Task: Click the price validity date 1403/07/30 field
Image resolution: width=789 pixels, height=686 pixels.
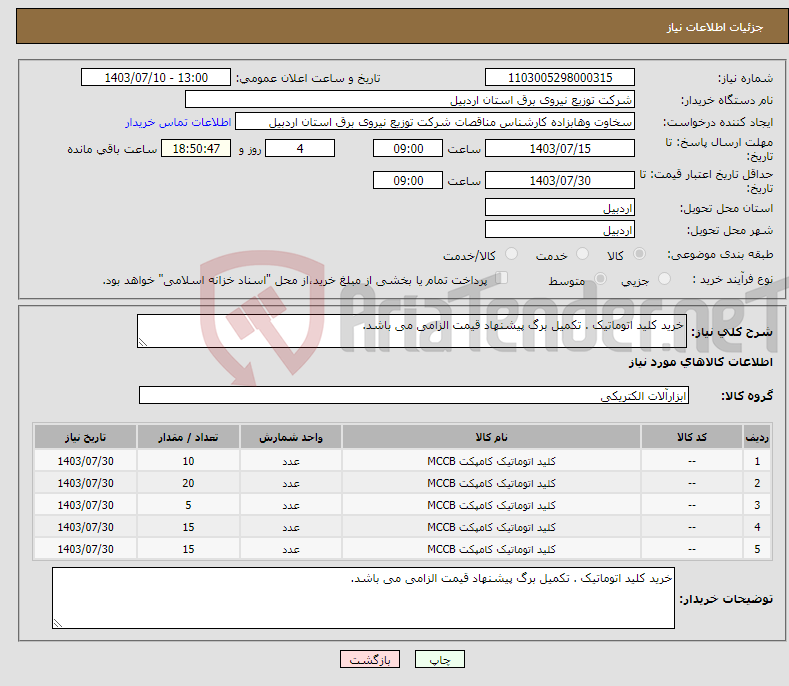Action: pyautogui.click(x=560, y=180)
